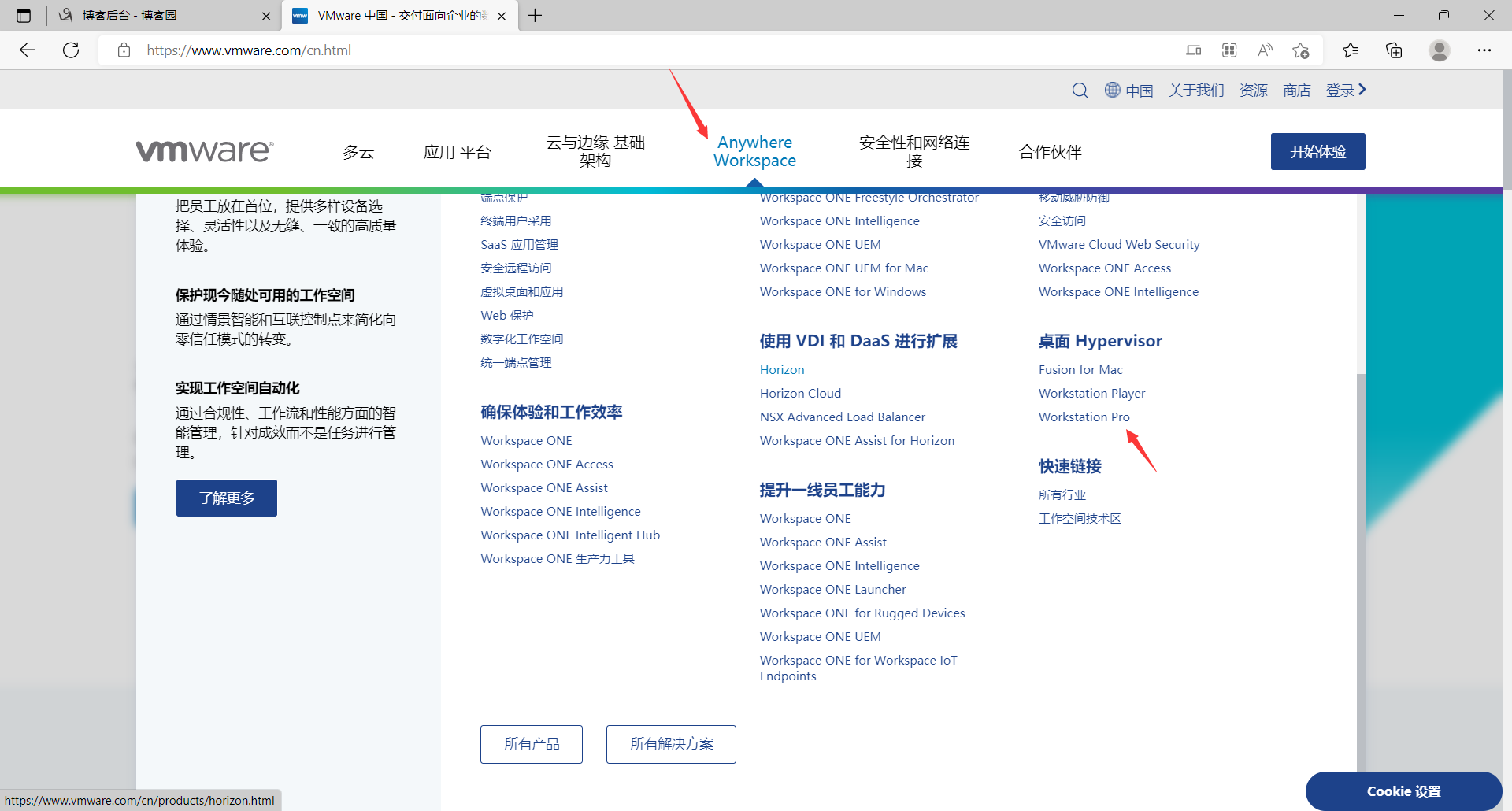Close the VMware 中国 tab
1512x811 pixels.
(x=502, y=16)
